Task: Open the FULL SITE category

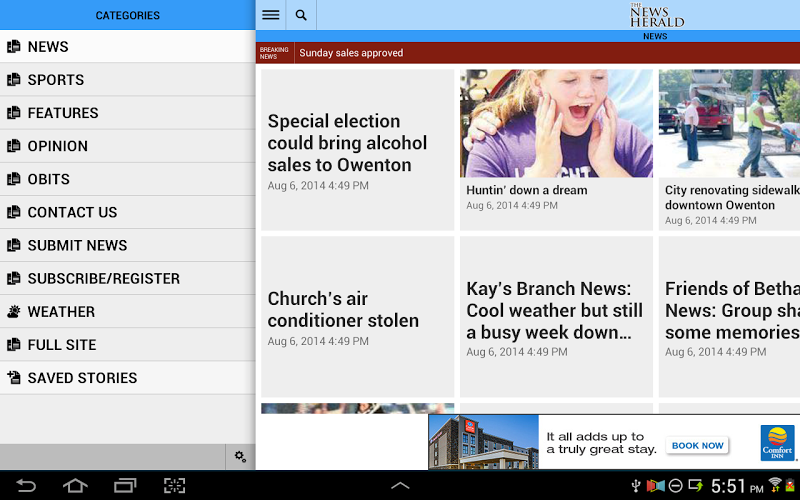Action: (x=128, y=345)
